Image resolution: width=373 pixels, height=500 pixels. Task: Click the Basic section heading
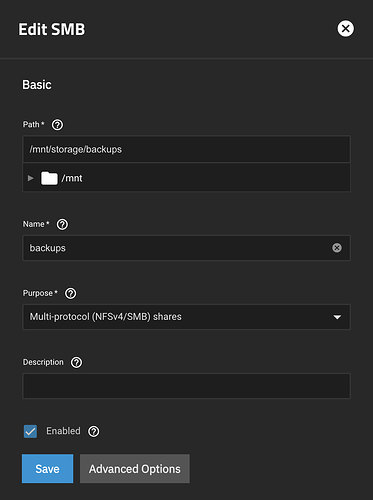coord(37,85)
